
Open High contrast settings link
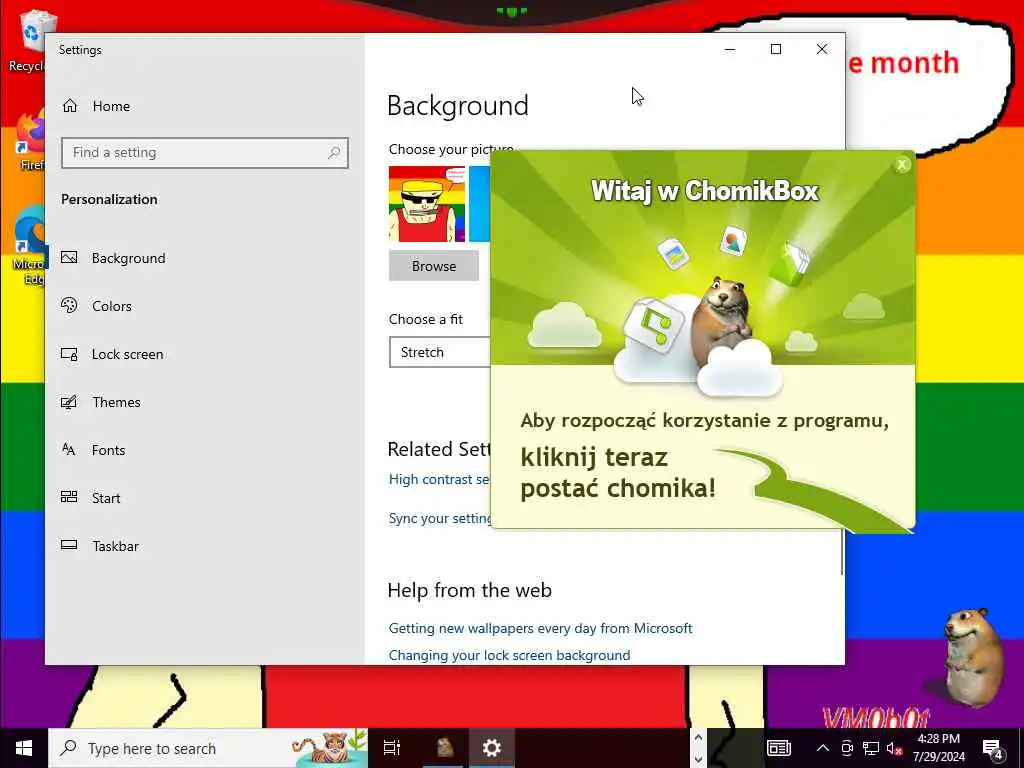click(x=439, y=479)
